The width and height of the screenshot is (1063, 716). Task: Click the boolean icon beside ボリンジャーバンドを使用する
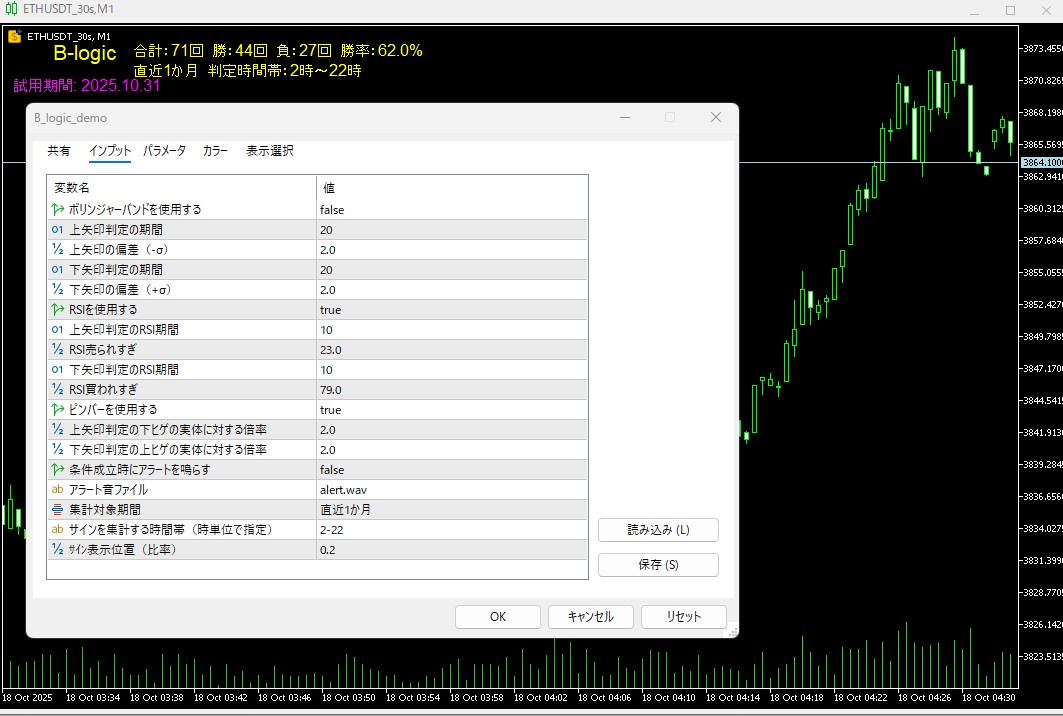pyautogui.click(x=57, y=210)
